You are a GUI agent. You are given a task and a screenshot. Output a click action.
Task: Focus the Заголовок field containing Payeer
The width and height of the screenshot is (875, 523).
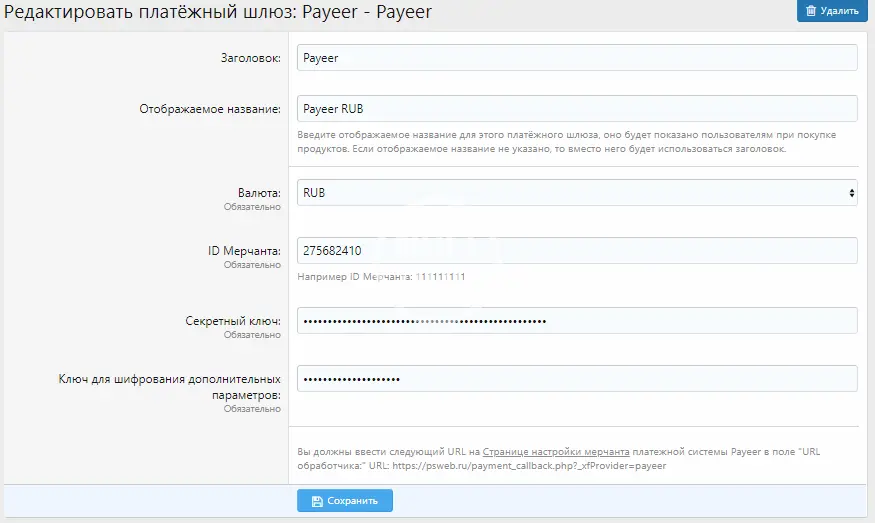(x=577, y=58)
